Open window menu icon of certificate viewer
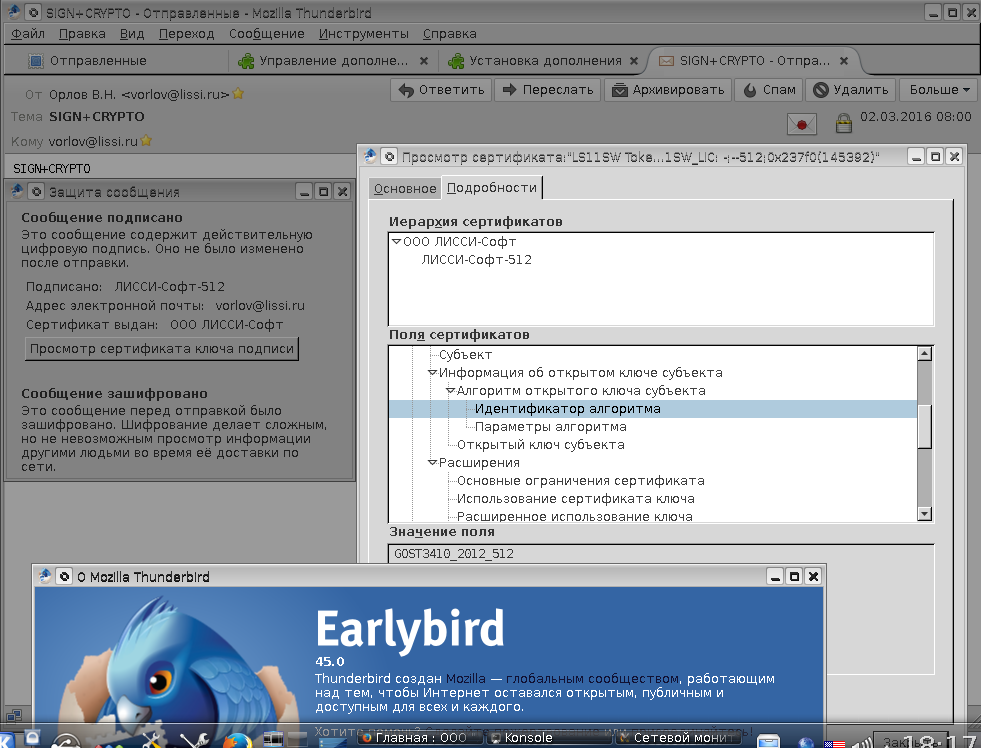The image size is (981, 748). pos(370,156)
